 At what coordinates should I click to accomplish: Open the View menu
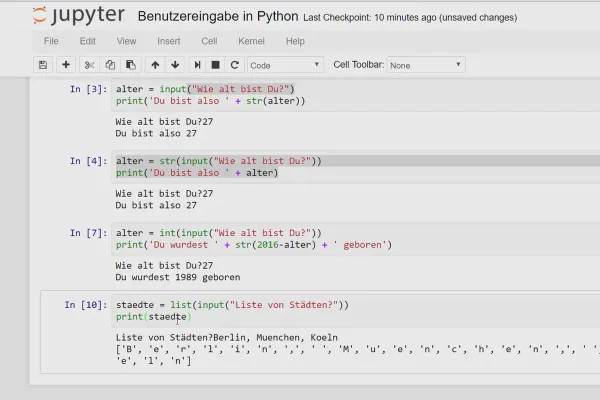[x=126, y=41]
